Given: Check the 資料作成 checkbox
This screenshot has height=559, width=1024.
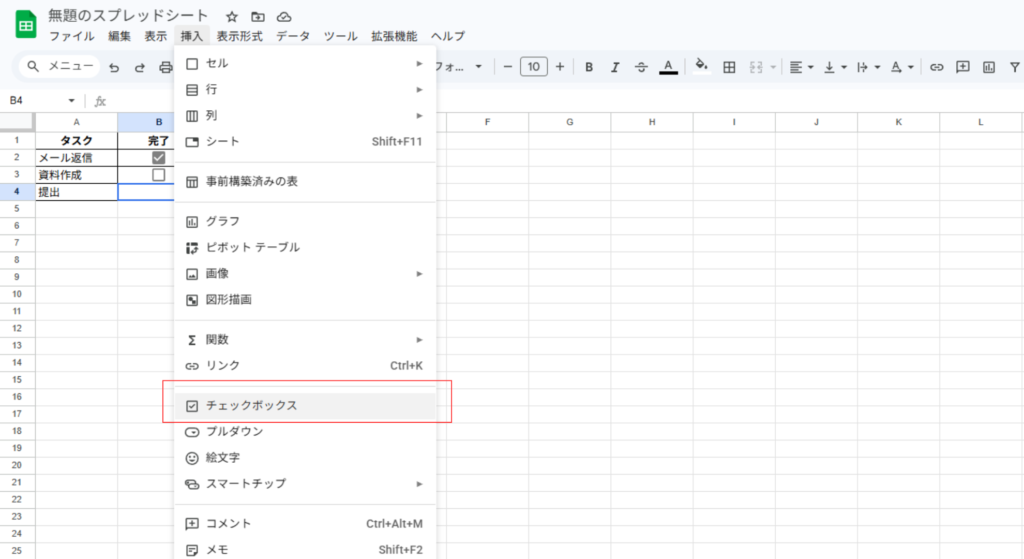Looking at the screenshot, I should [158, 174].
